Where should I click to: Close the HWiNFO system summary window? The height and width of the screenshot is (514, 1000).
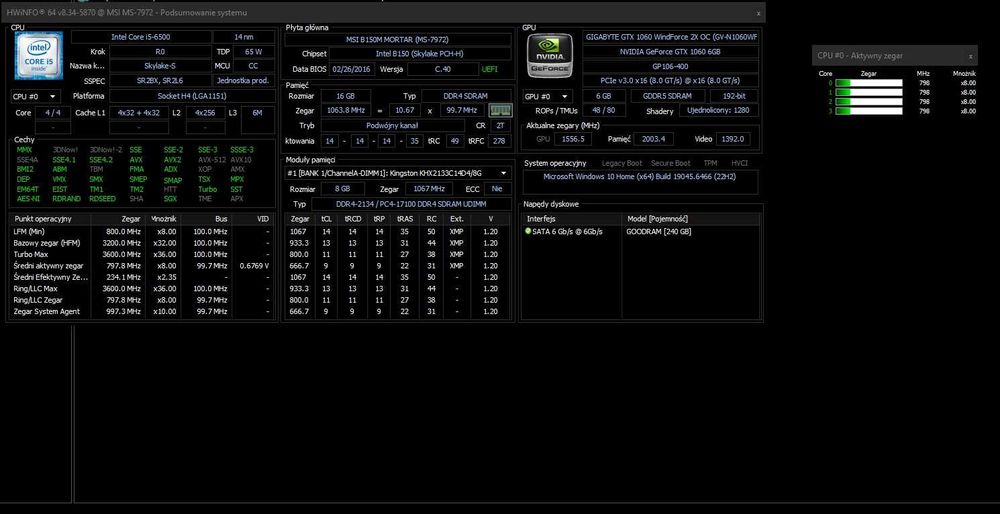pos(758,13)
